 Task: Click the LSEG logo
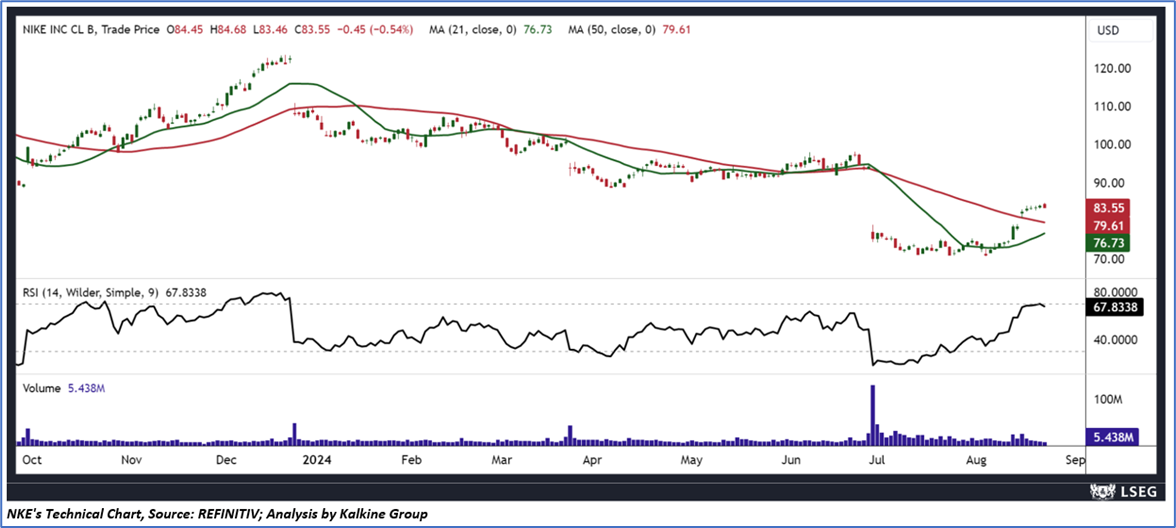pyautogui.click(x=1123, y=491)
